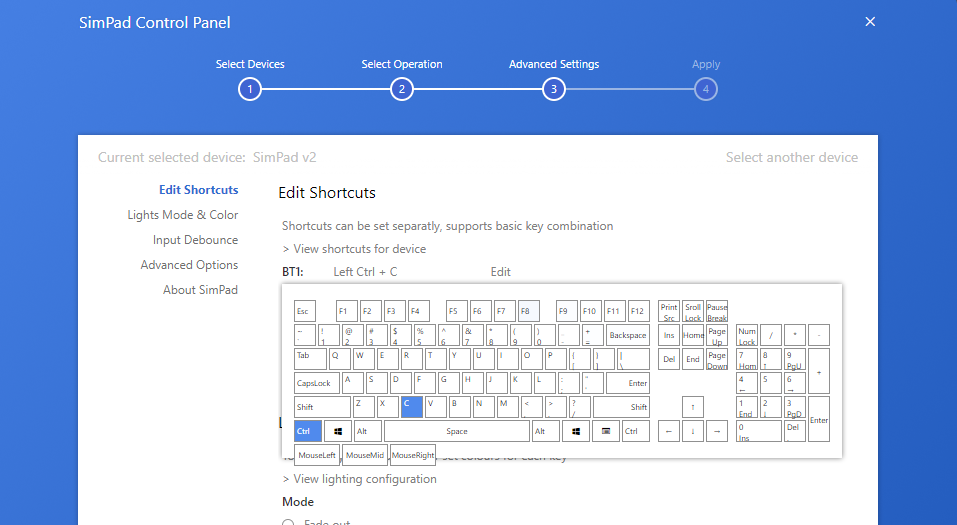Click the Space key

[457, 431]
